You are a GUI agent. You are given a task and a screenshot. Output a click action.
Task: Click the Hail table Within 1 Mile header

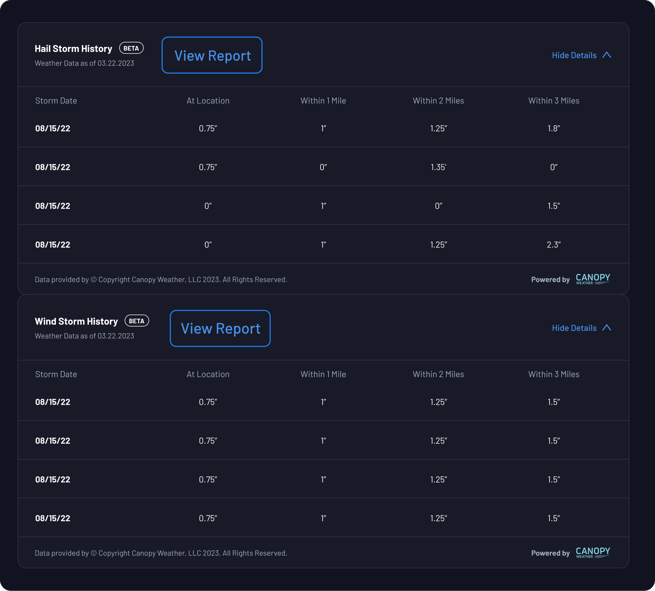click(323, 101)
